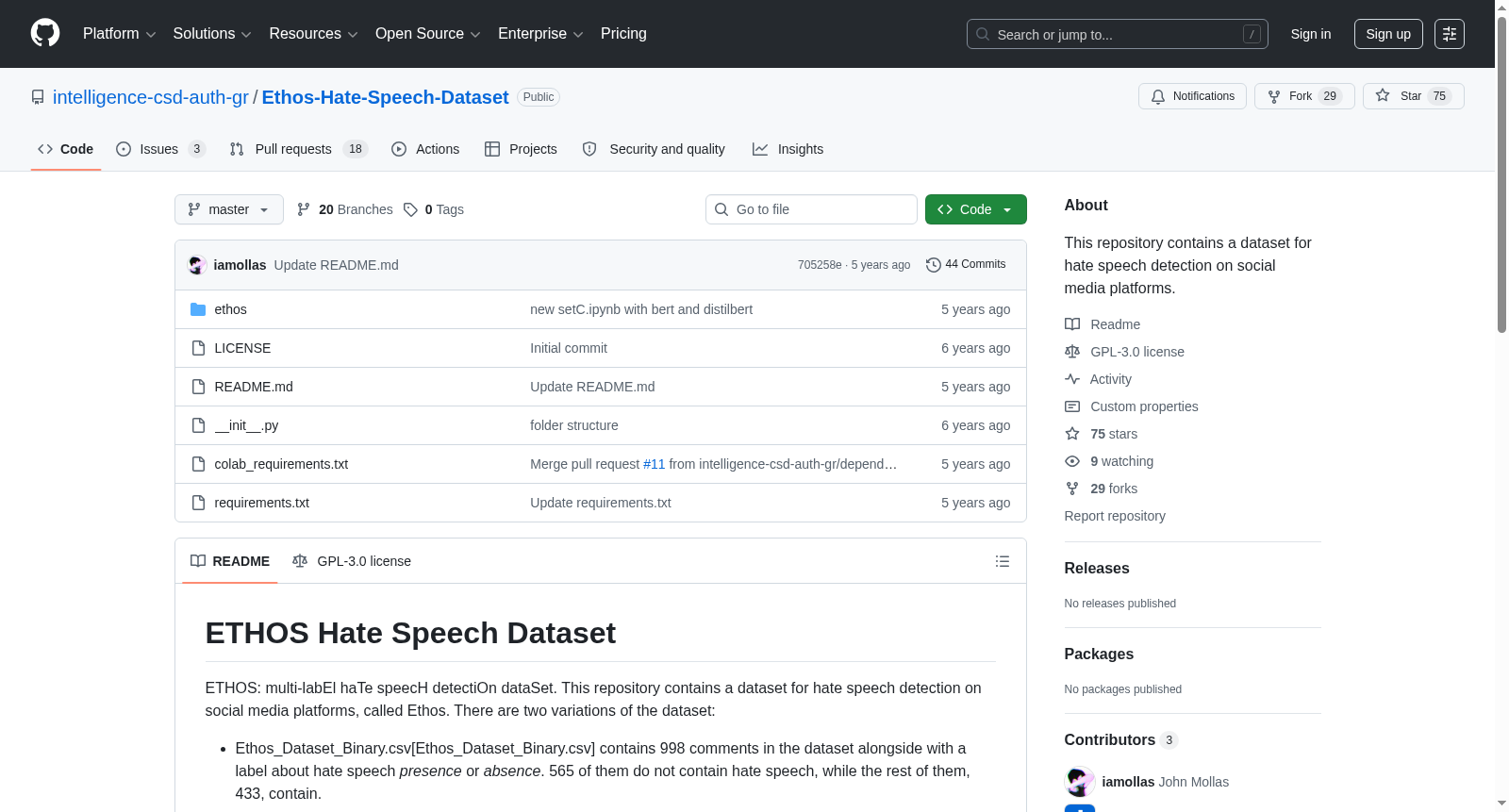The height and width of the screenshot is (812, 1509).
Task: Go to the GitHub homepage logo
Action: [x=45, y=34]
